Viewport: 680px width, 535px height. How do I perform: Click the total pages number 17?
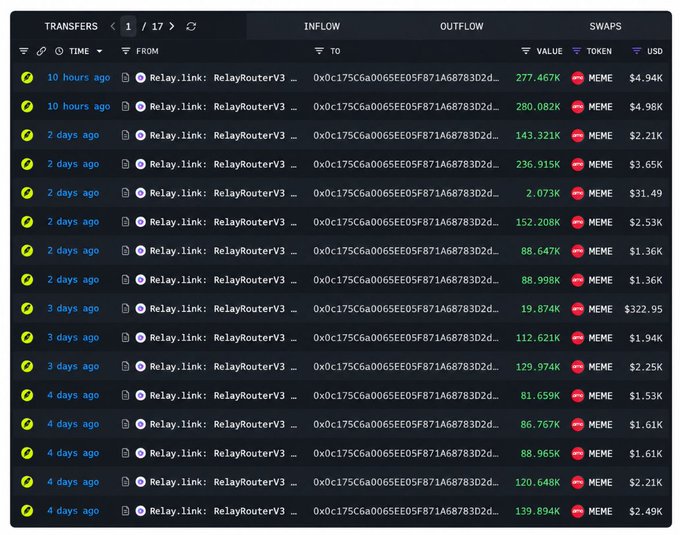(x=157, y=26)
